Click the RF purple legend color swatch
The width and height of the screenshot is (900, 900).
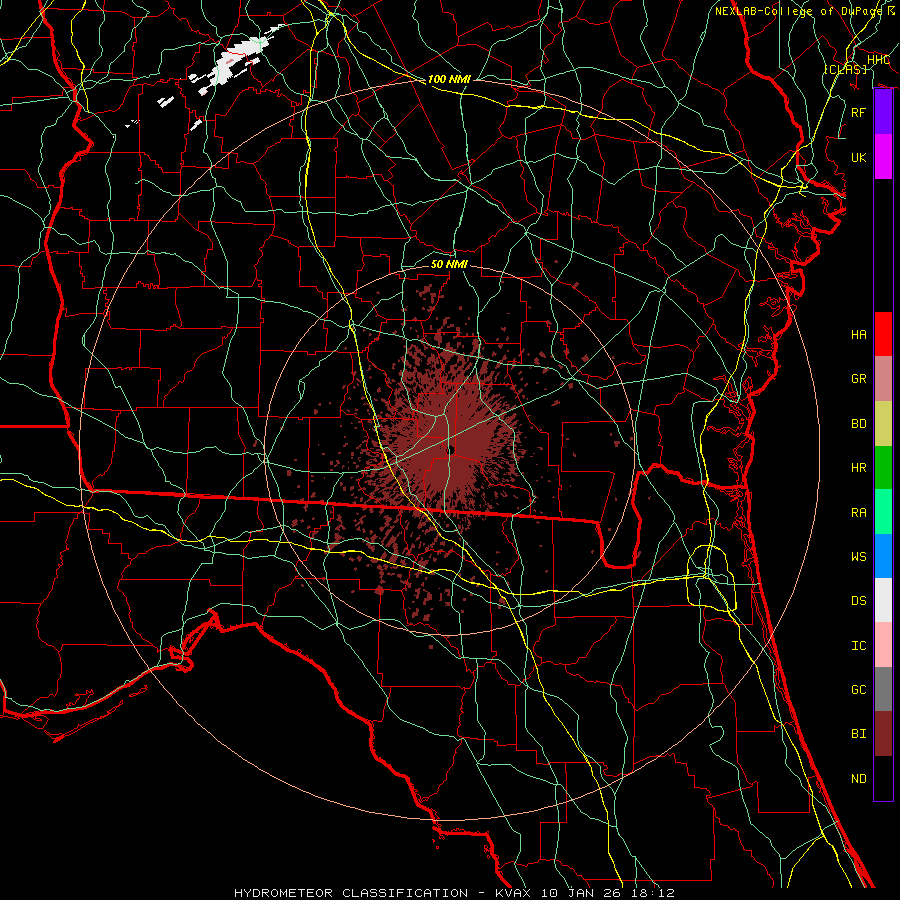point(883,112)
